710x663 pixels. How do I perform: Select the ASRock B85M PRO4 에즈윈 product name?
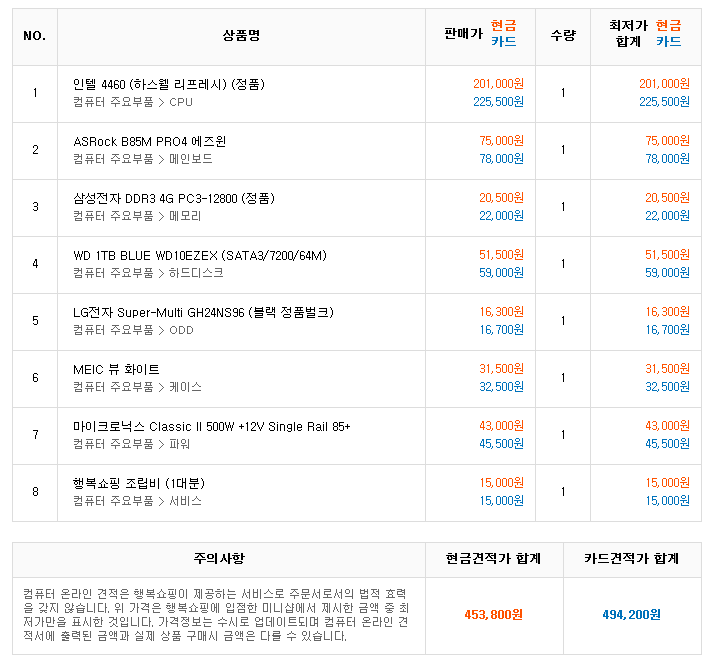[149, 141]
